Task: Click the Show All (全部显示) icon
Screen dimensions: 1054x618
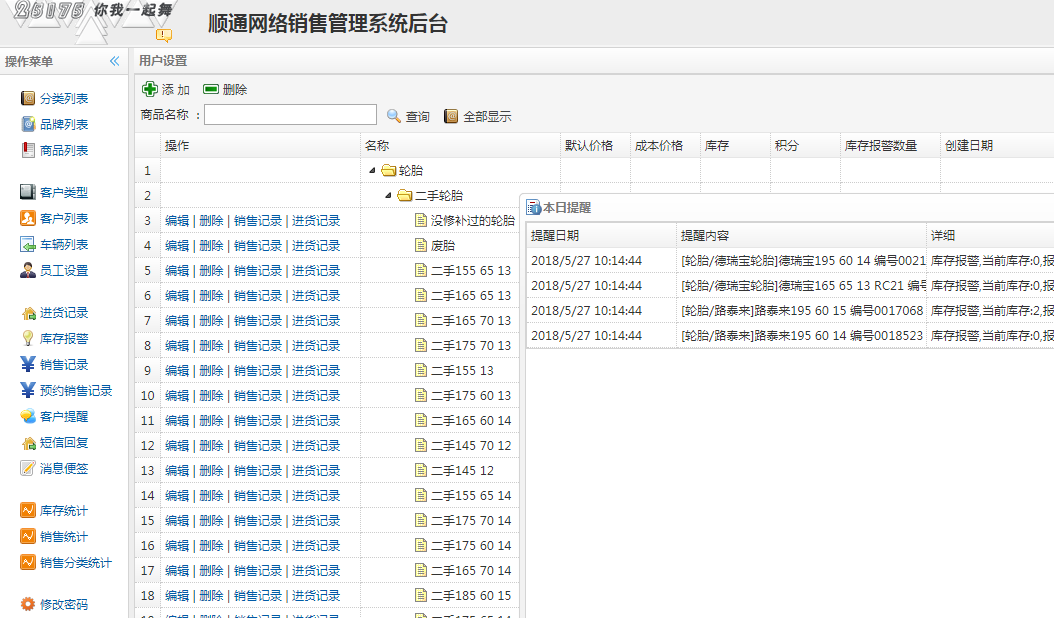Action: [x=451, y=116]
